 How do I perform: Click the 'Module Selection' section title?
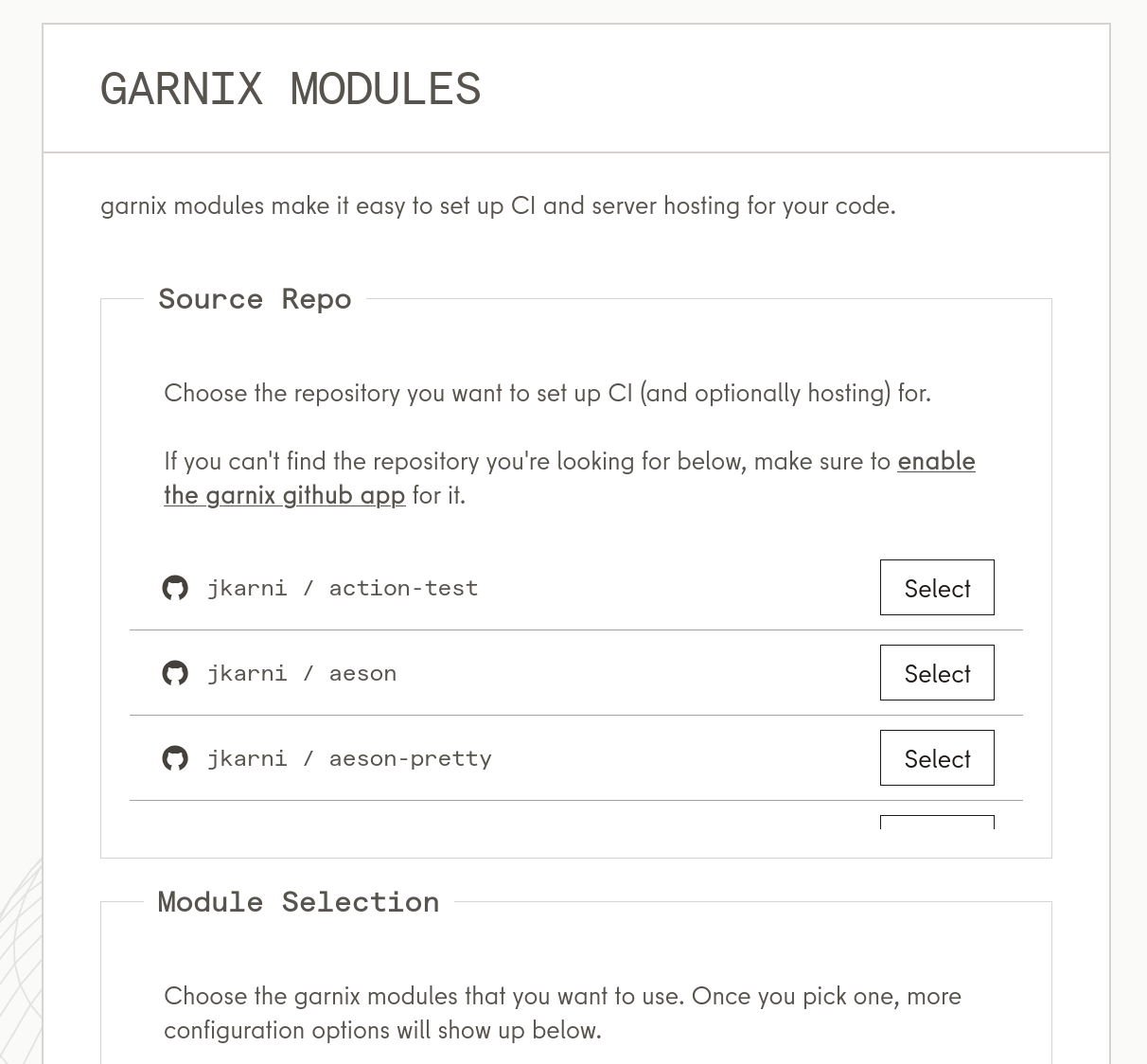point(298,902)
